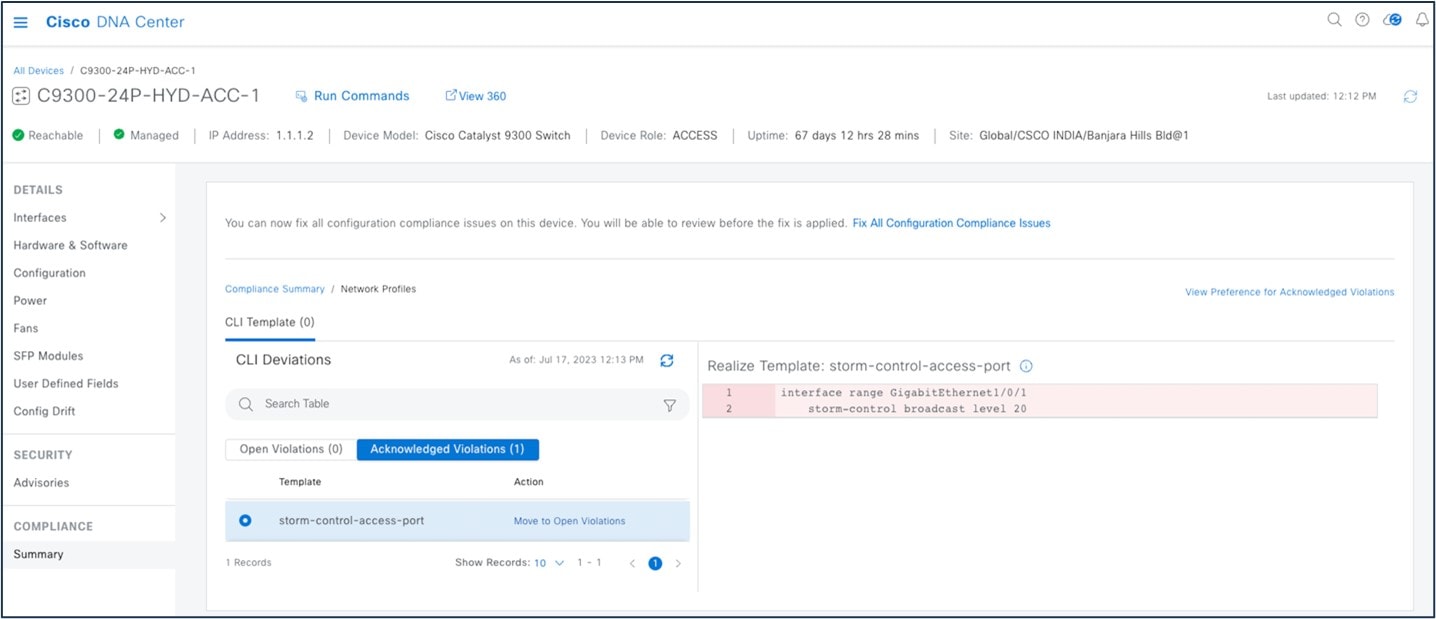Click the Reachable status indicator
The image size is (1436, 619).
point(48,135)
